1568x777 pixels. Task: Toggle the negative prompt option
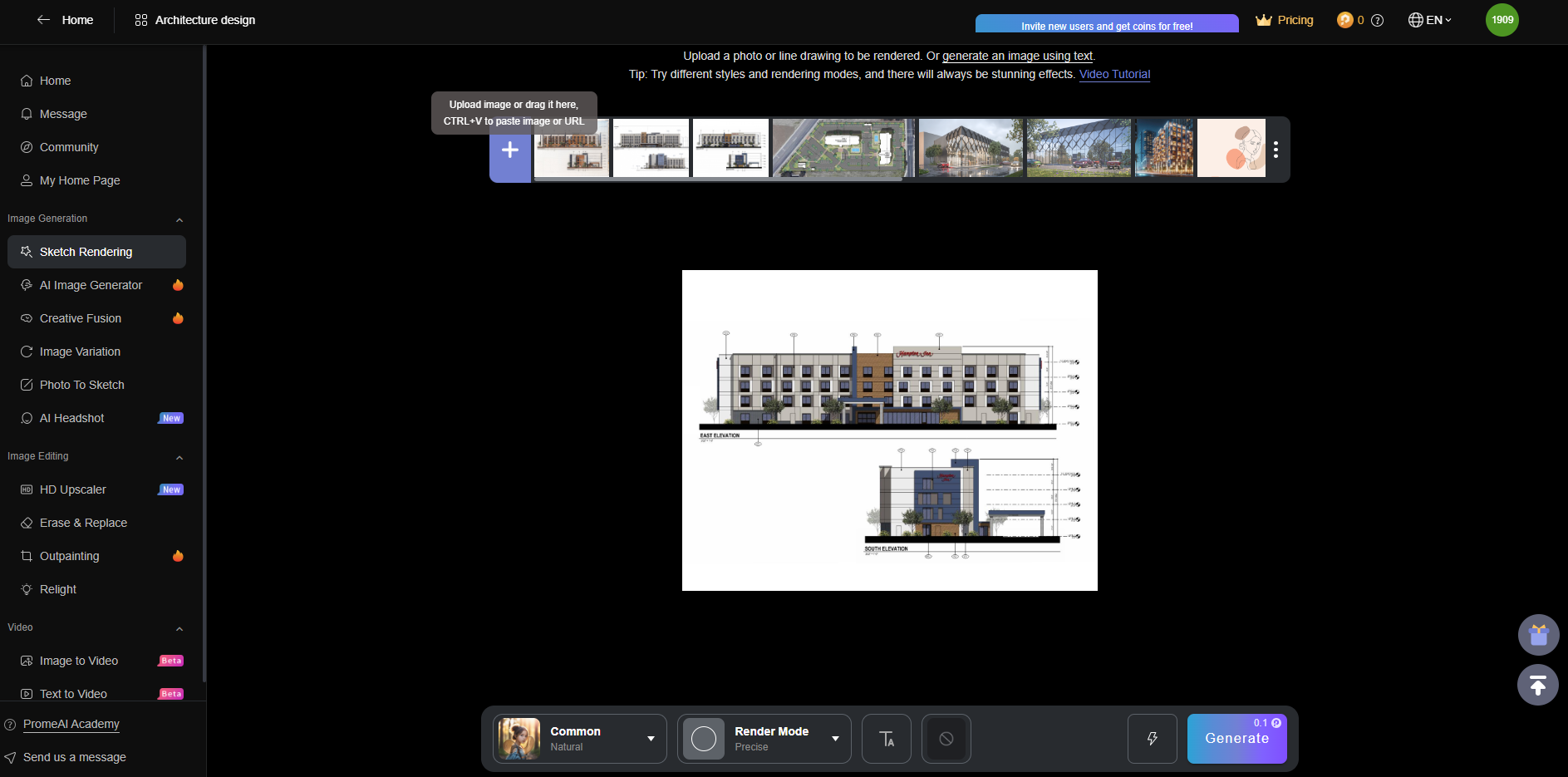tap(946, 738)
